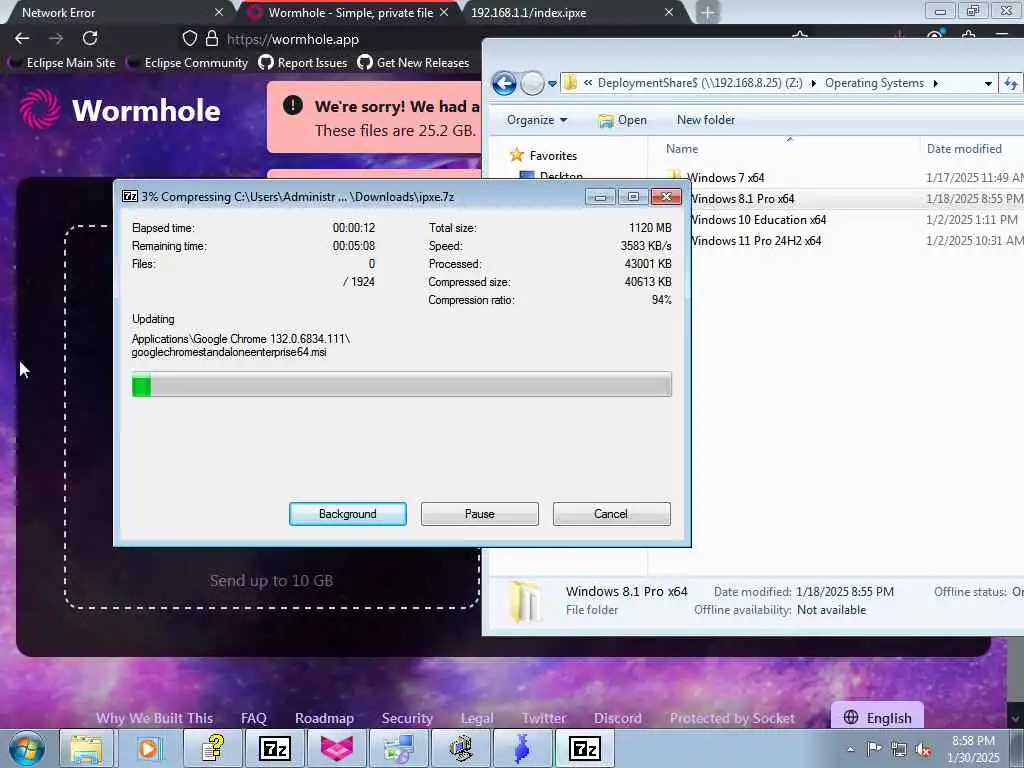Click the network computers taskbar icon
This screenshot has width=1024, height=768.
click(x=398, y=748)
